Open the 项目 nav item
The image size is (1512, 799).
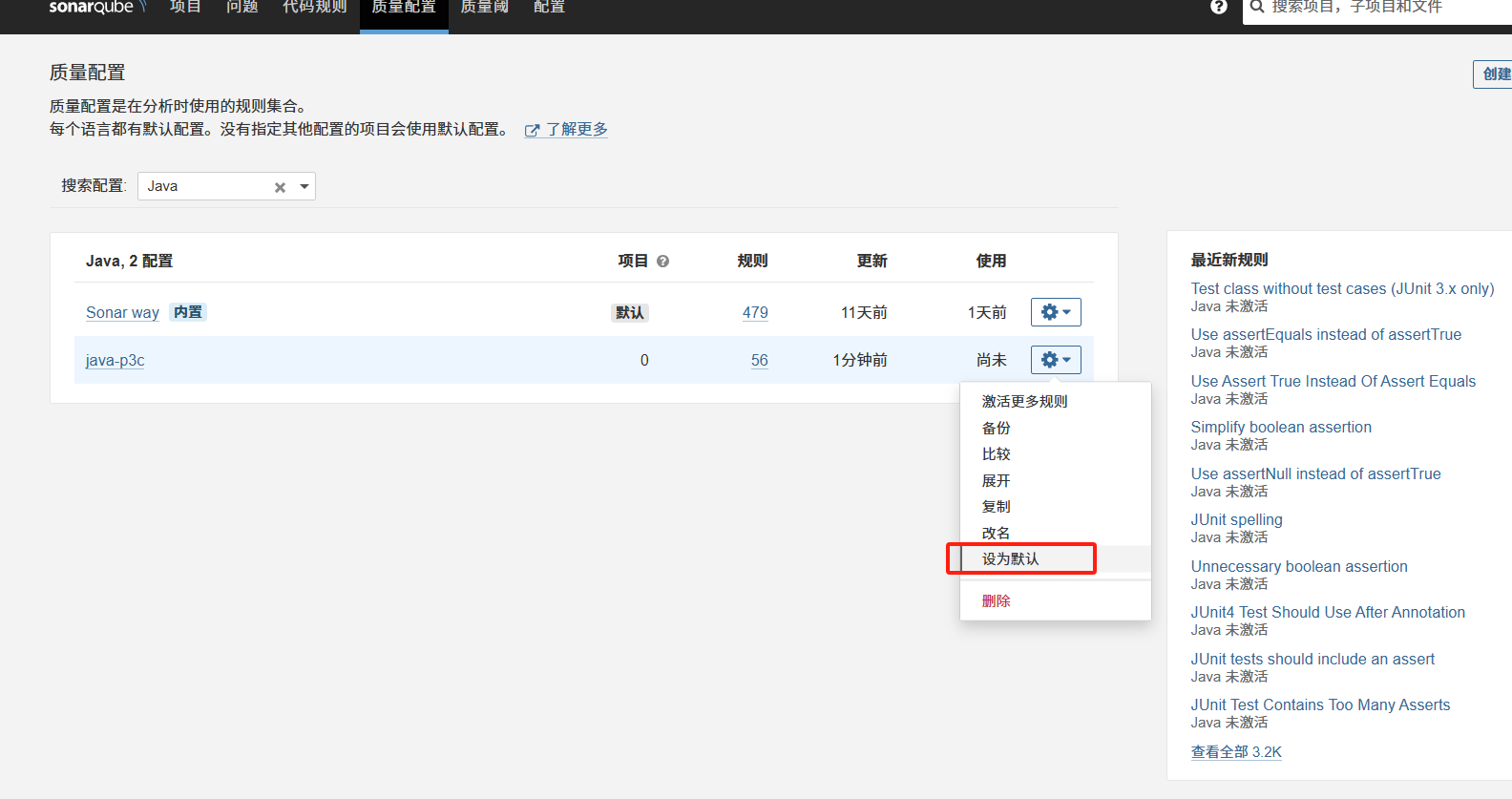pos(185,8)
